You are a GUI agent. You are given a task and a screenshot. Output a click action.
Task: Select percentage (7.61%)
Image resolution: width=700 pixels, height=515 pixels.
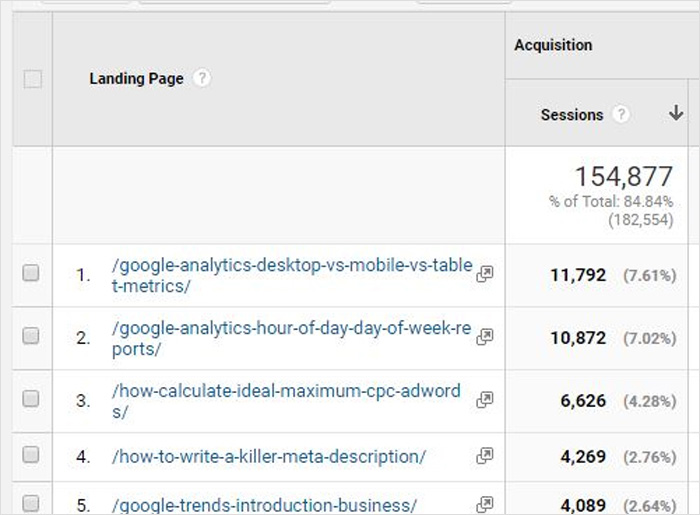click(x=650, y=275)
